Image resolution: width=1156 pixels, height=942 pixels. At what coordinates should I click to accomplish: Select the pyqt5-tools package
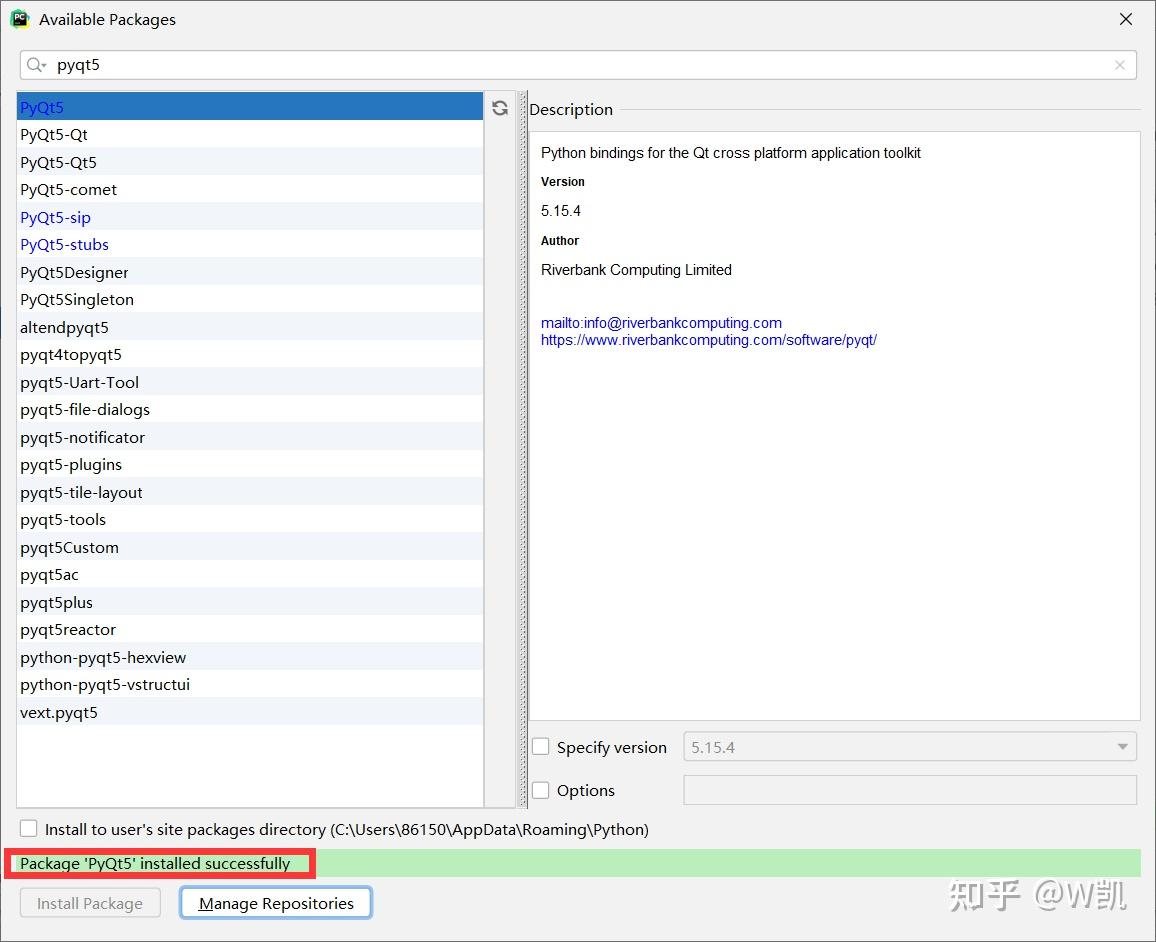250,520
